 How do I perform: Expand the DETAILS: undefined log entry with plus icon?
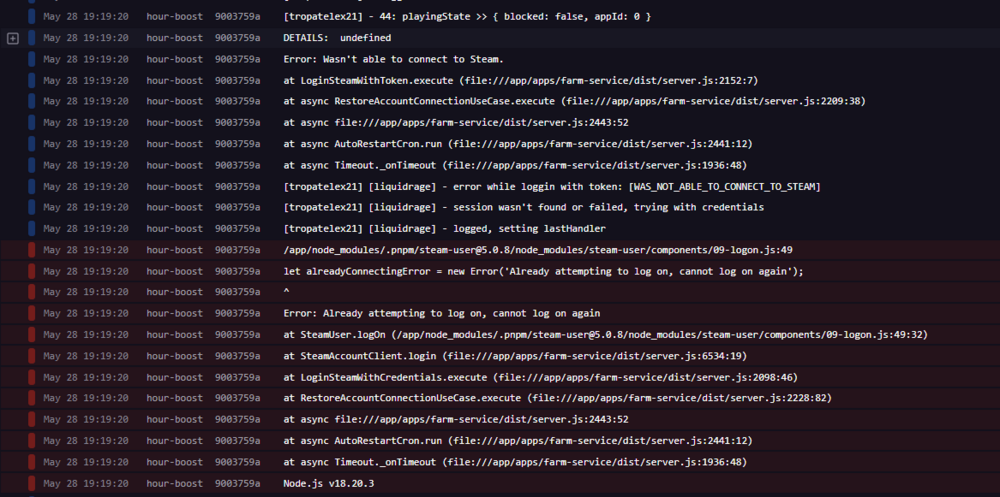tap(13, 38)
